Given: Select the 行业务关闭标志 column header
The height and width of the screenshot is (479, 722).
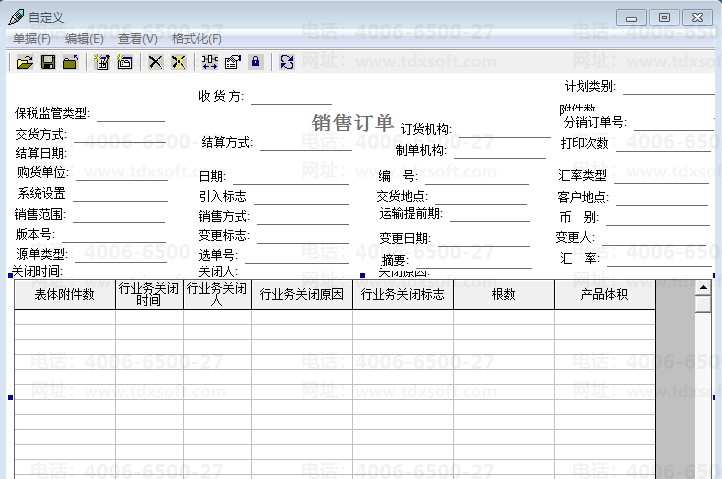Looking at the screenshot, I should tap(402, 294).
